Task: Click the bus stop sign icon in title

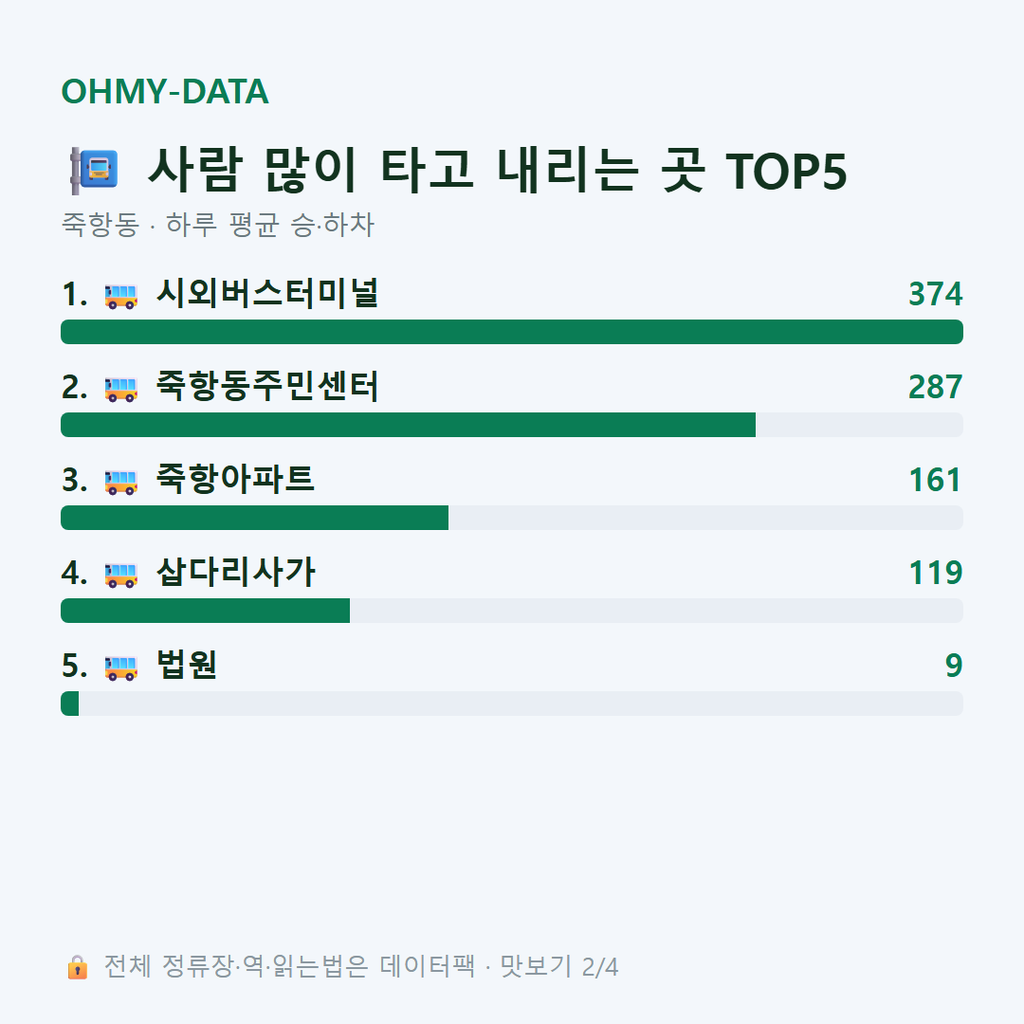Action: 94,170
